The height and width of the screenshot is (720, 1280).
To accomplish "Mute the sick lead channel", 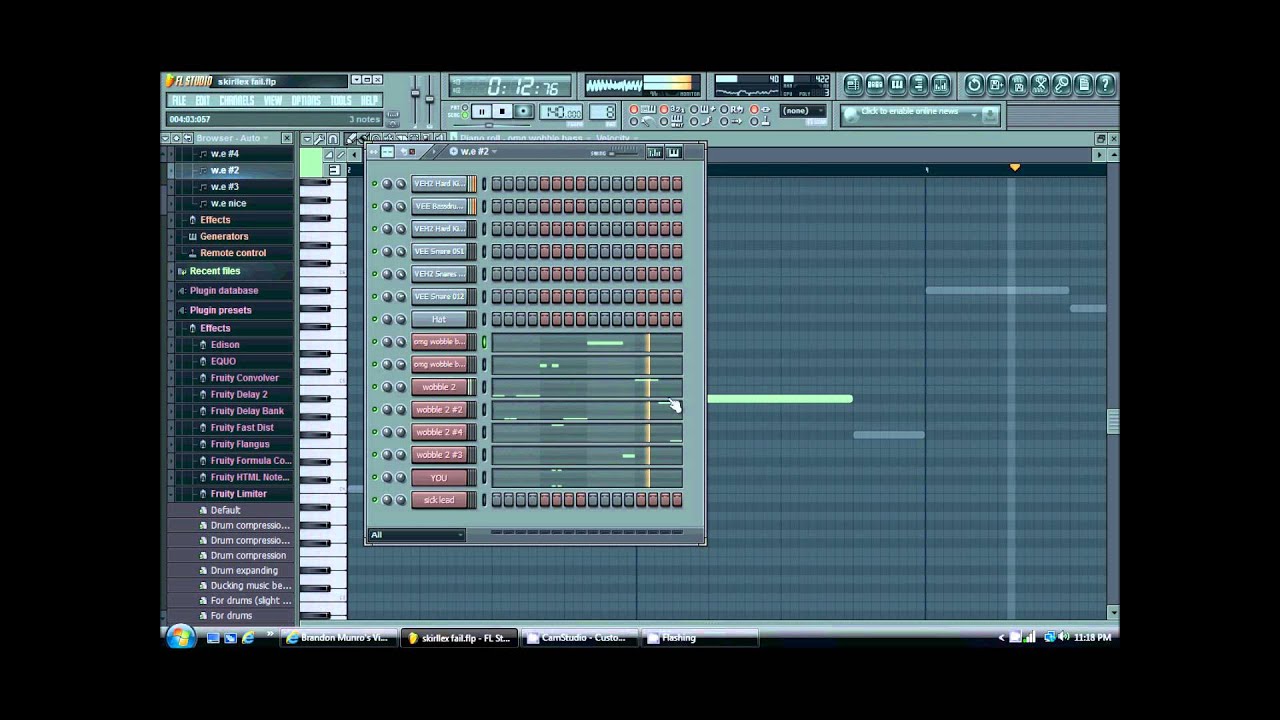I will [375, 500].
